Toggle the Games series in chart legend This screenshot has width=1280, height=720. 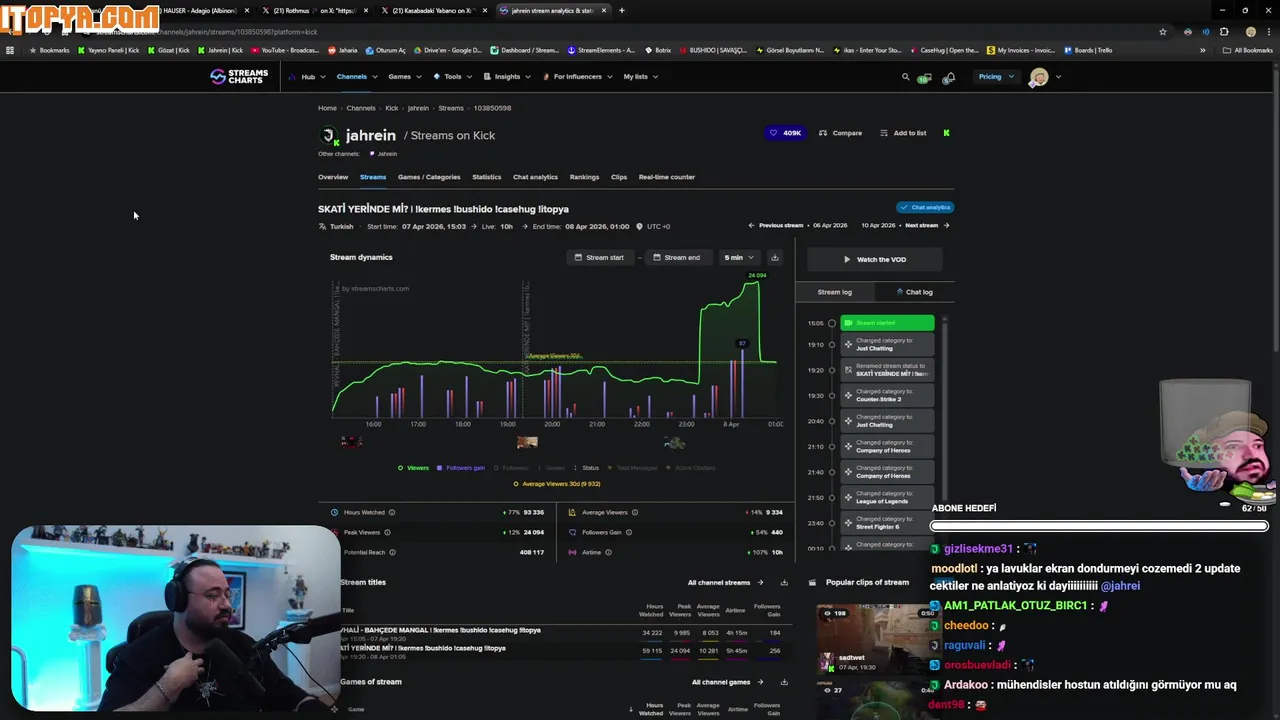coord(551,468)
